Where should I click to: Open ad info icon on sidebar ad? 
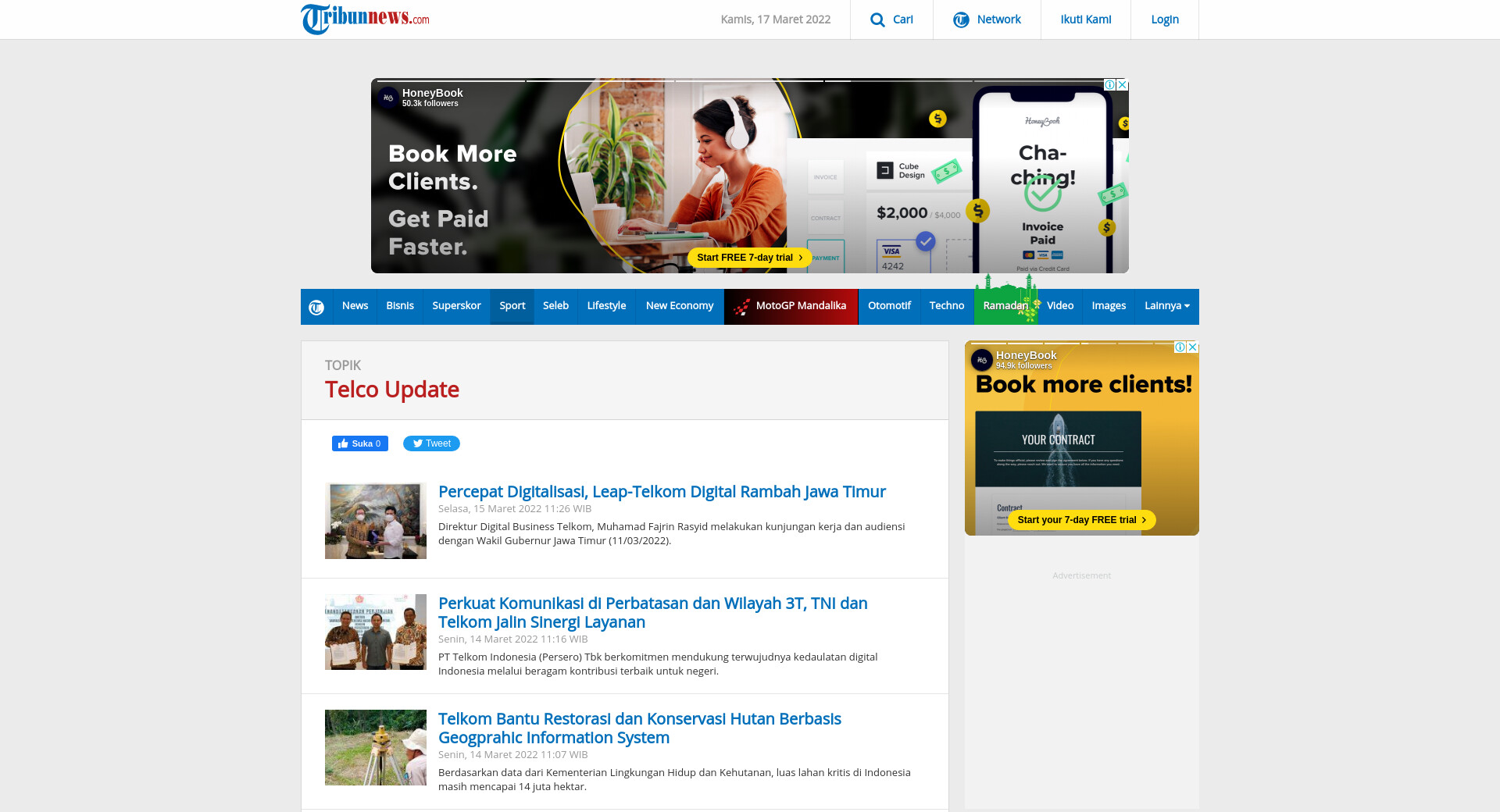[1180, 347]
